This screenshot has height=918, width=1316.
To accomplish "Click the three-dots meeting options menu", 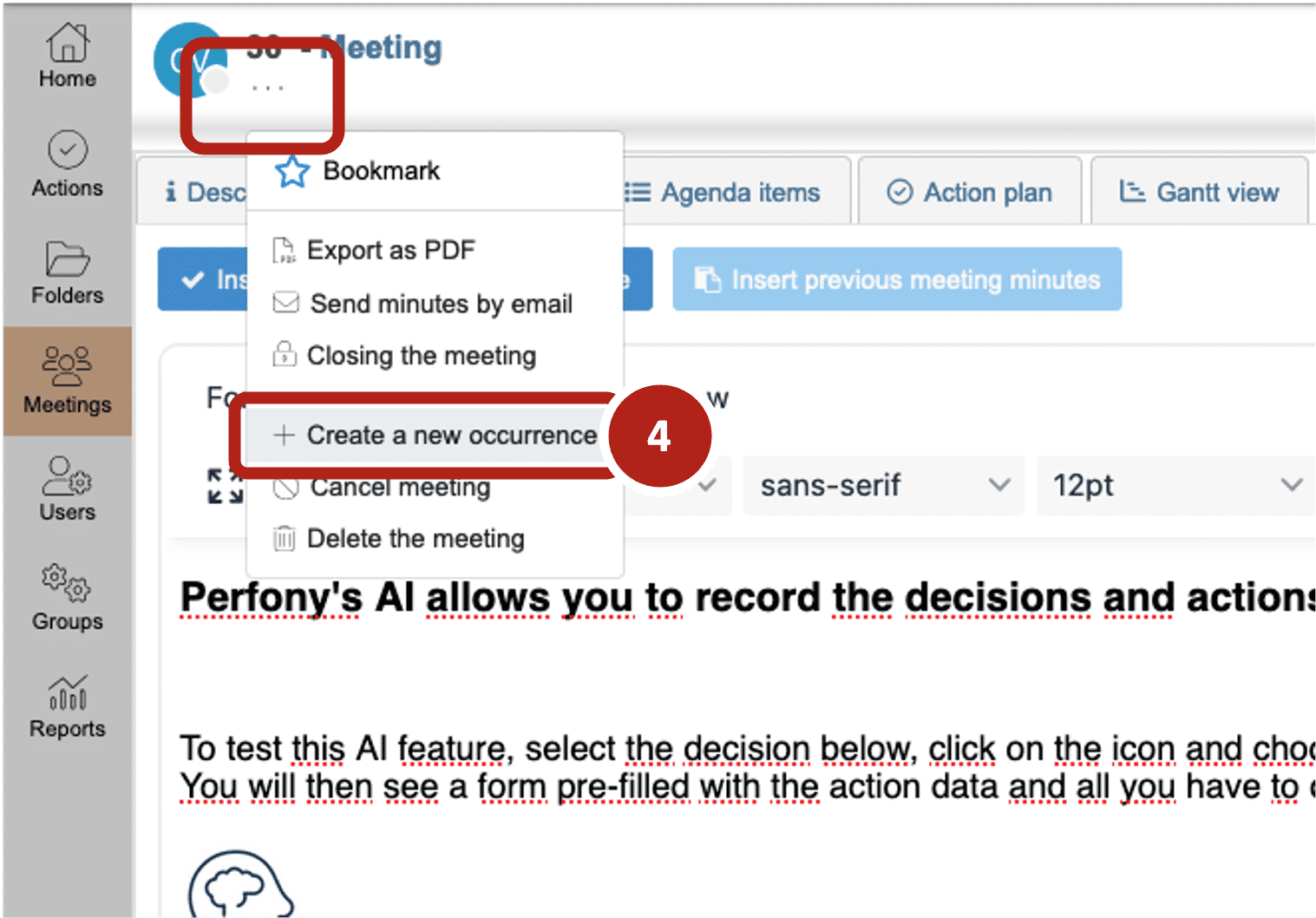I will pos(267,88).
